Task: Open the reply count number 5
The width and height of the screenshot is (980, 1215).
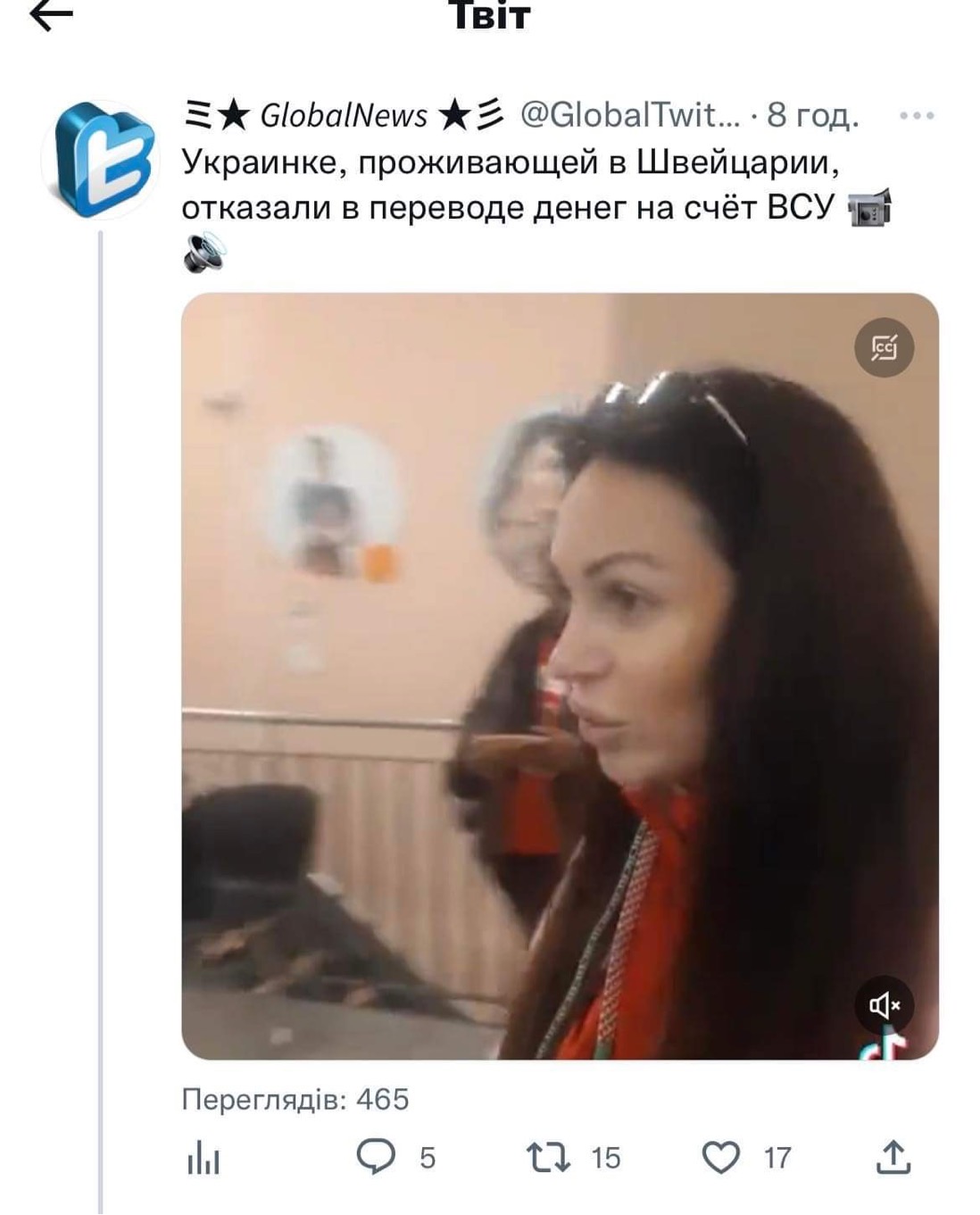Action: 428,1158
